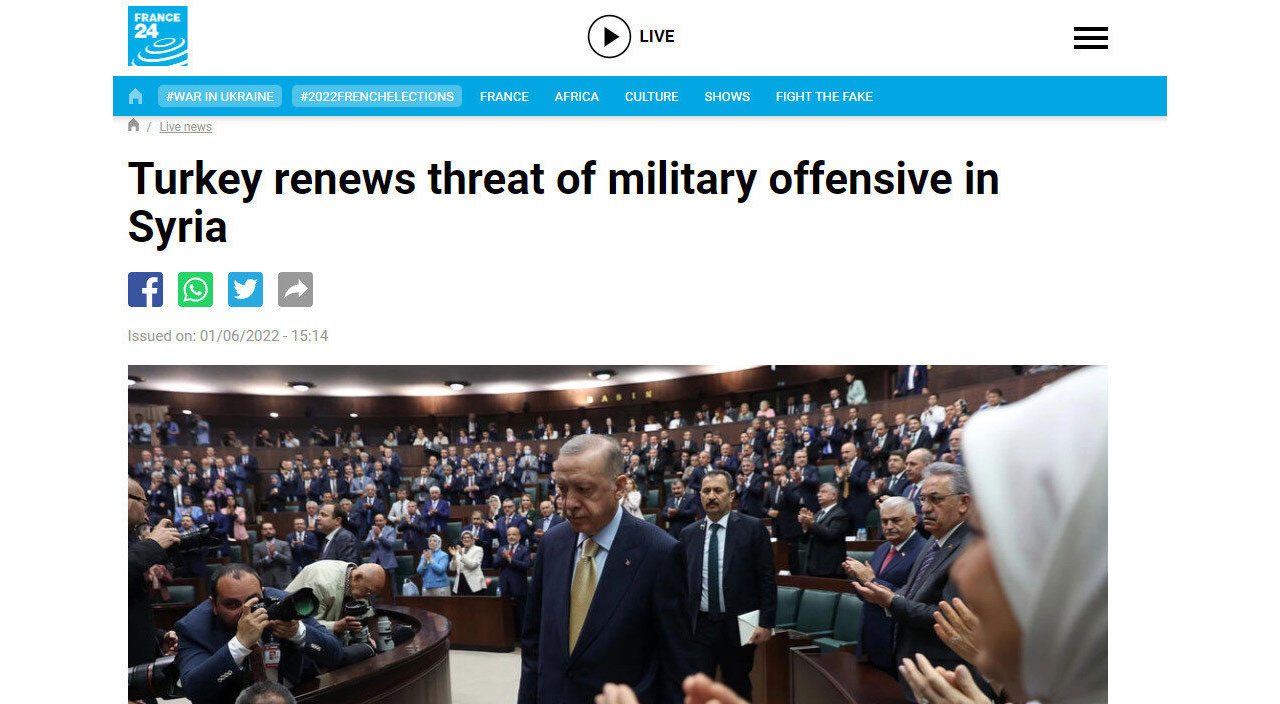Click the home icon in blue navbar

point(136,96)
